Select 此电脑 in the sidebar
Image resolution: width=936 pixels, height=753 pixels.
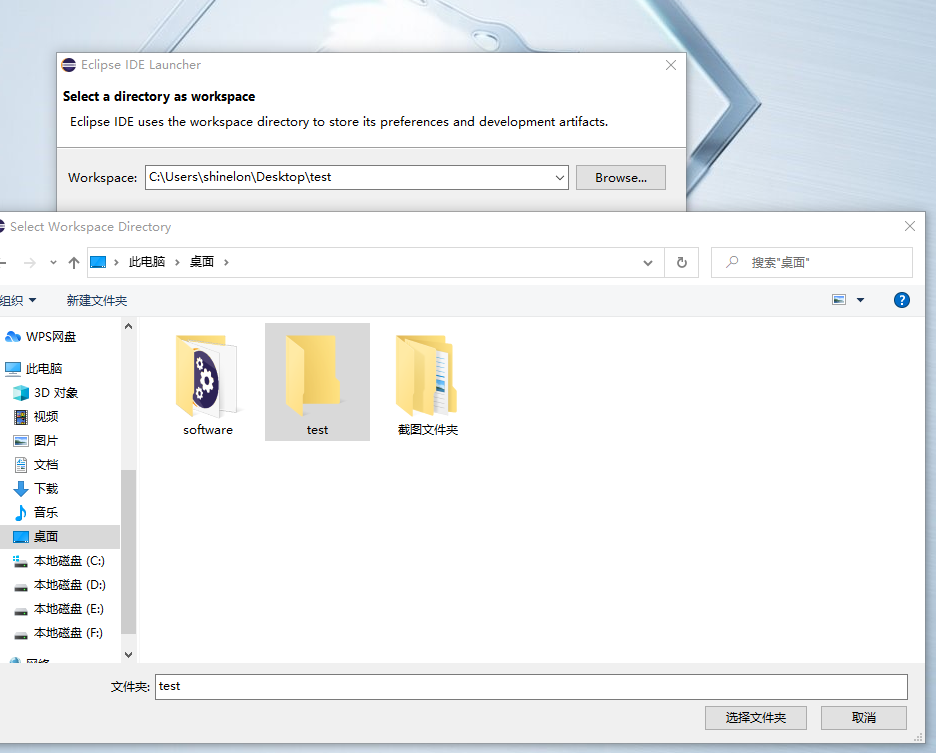[x=33, y=368]
